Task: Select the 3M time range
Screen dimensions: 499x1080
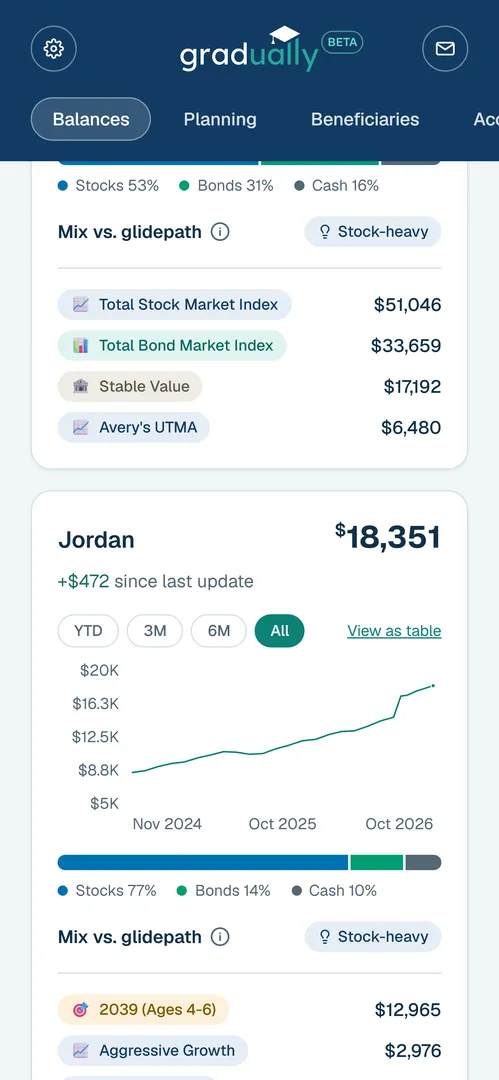Action: pos(155,631)
